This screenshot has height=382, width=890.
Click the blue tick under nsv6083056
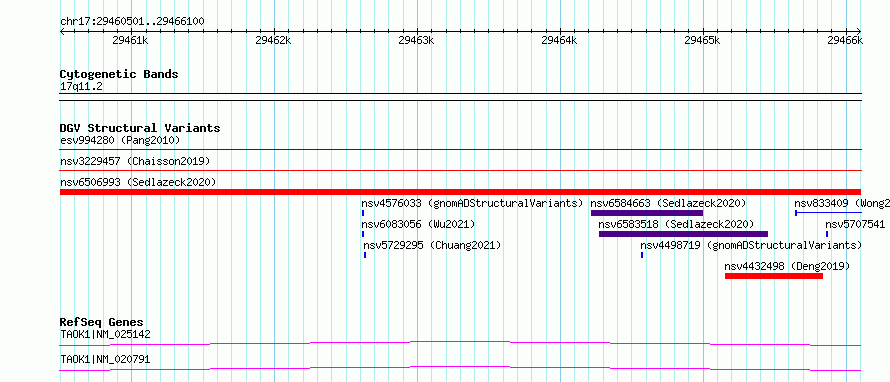(x=363, y=234)
